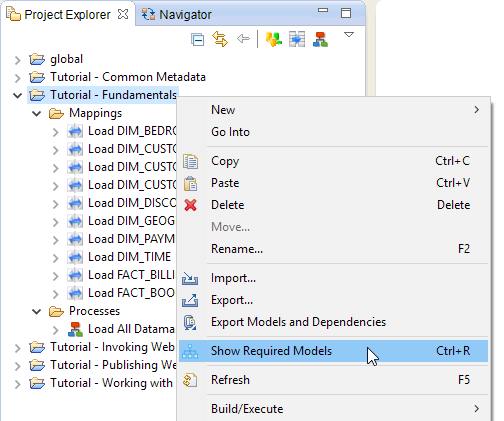Choose Export... in the context menu
This screenshot has height=421, width=504.
(333, 300)
